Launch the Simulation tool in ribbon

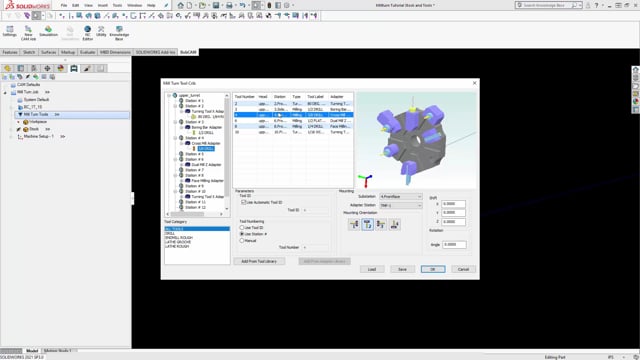tap(49, 31)
